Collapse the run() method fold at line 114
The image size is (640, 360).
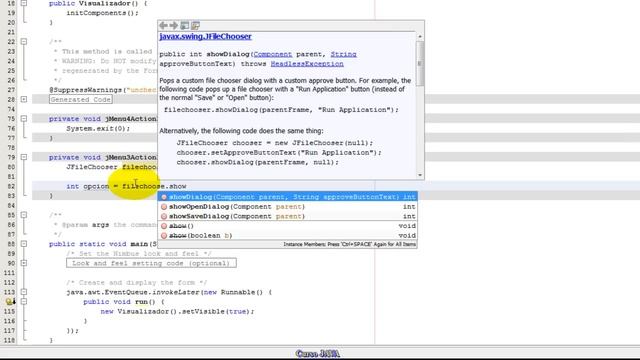(x=24, y=302)
